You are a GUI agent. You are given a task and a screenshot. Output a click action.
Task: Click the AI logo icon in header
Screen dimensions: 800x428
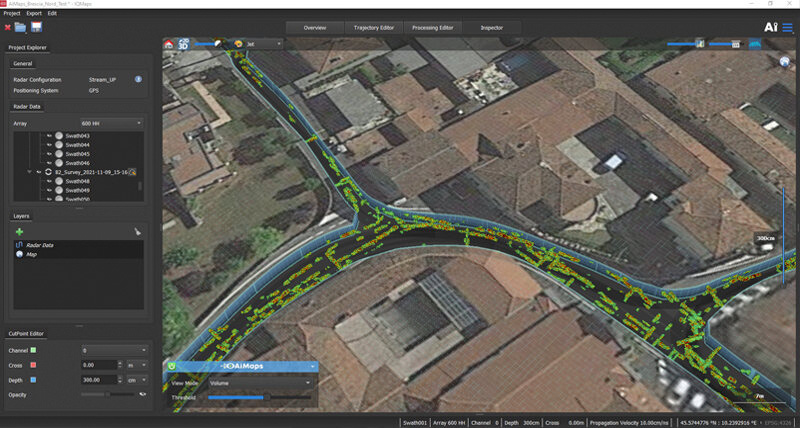770,28
